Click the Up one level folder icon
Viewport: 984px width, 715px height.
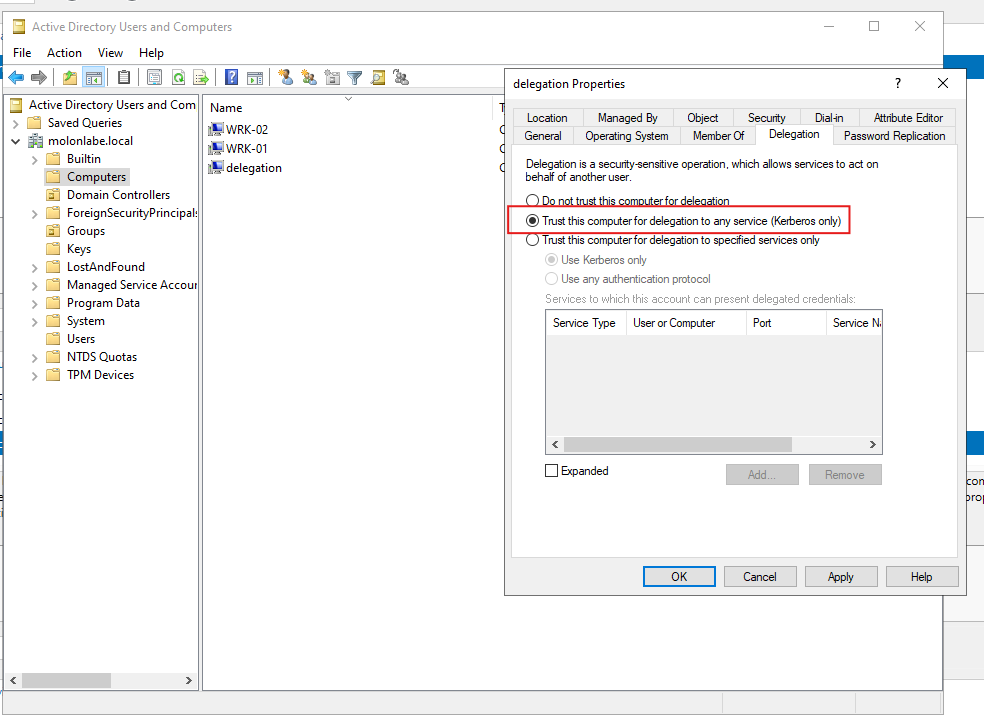tap(69, 77)
